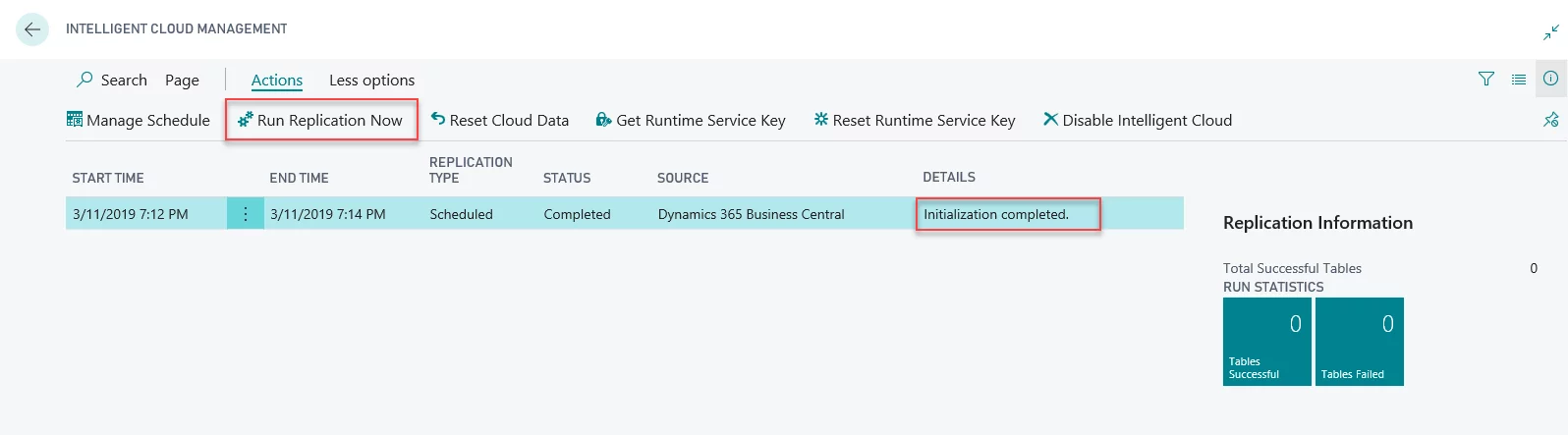Get Runtime Service Key
Screen dimensions: 1568x435
click(x=691, y=120)
